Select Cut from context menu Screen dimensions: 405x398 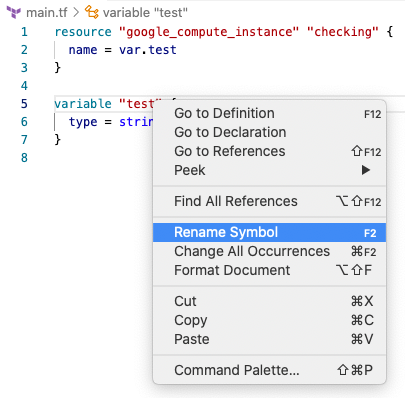tap(269, 301)
